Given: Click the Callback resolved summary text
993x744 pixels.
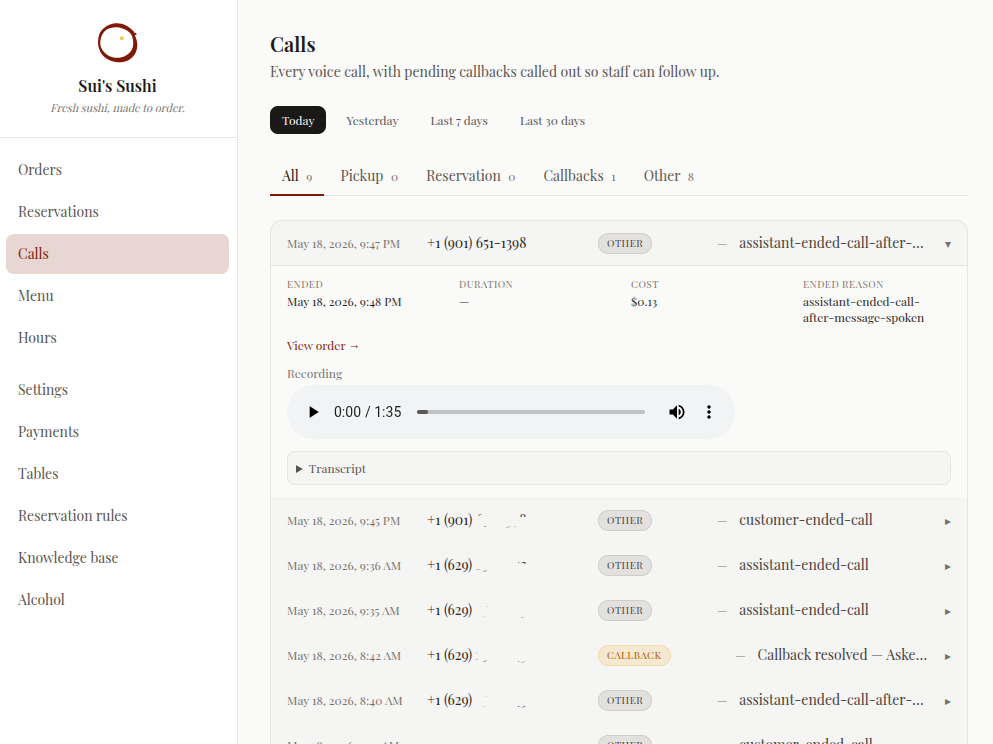Looking at the screenshot, I should pyautogui.click(x=842, y=655).
